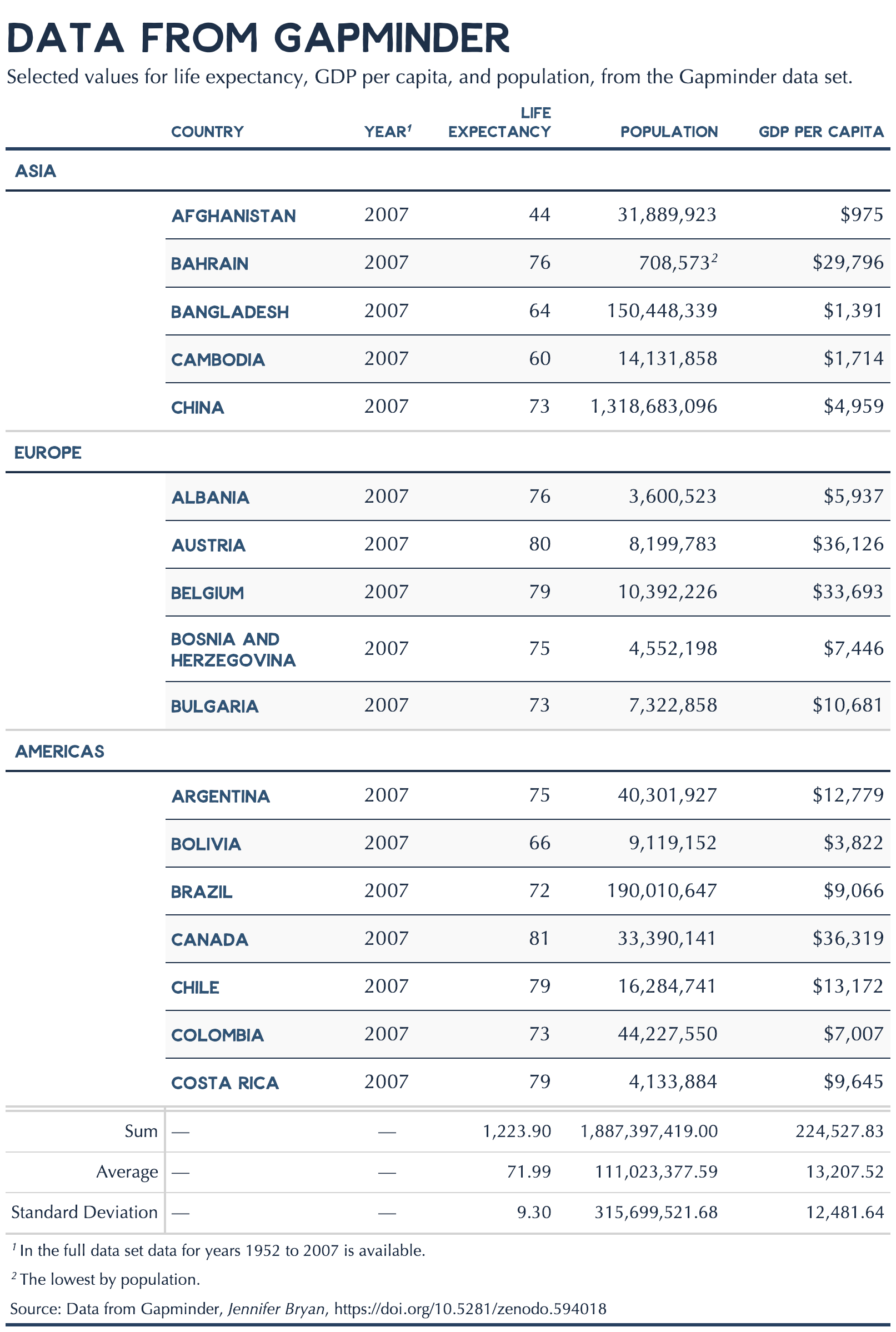Select the Americas group heading

tap(59, 752)
